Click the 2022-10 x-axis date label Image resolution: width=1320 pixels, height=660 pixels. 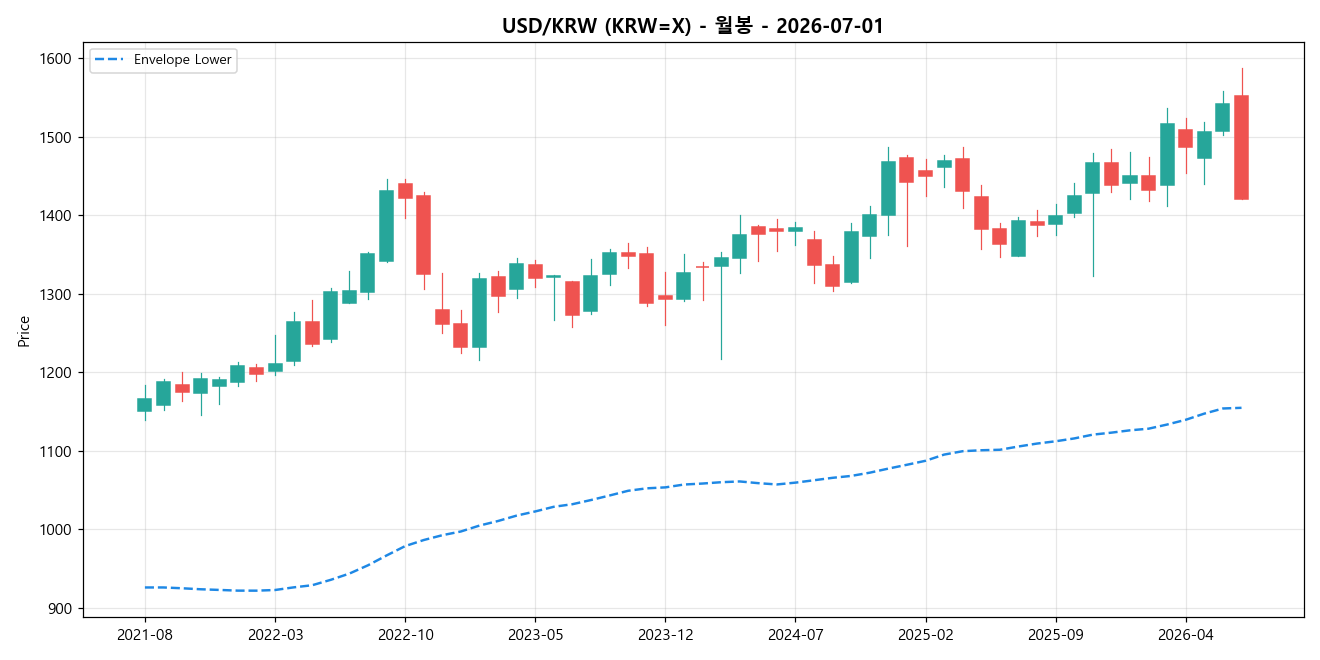pyautogui.click(x=405, y=634)
